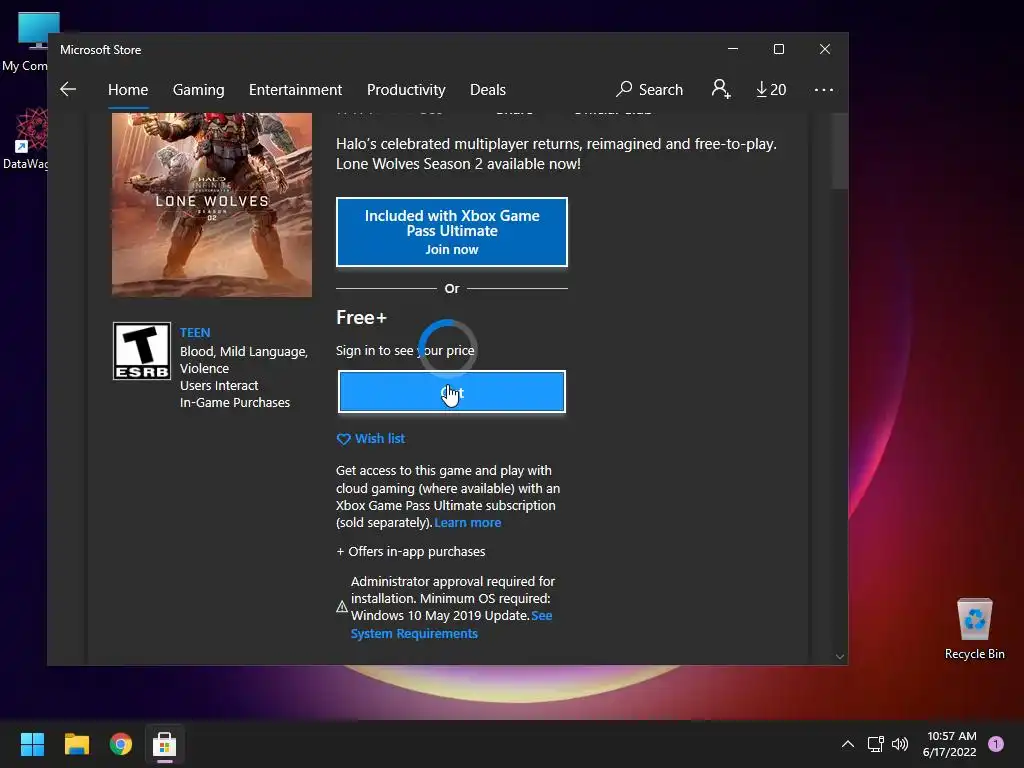Select the DataWag desktop shortcut
Screen dimensions: 1024x768
coord(25,139)
